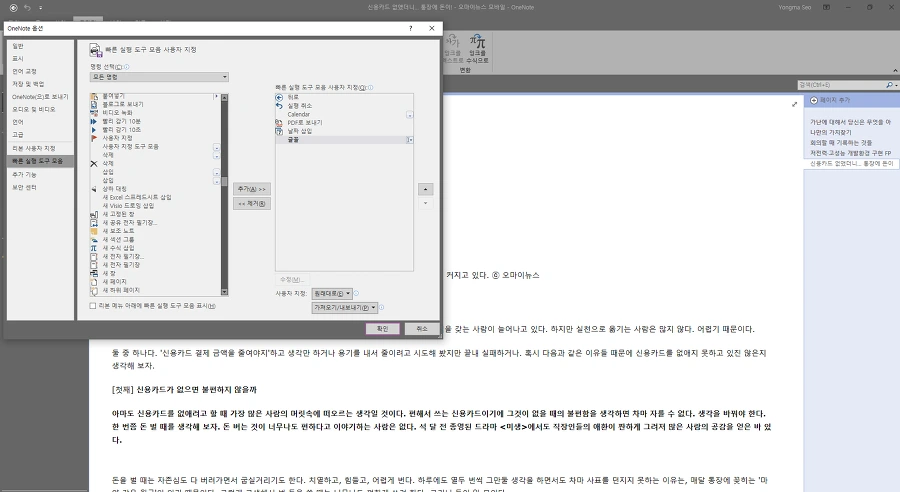The height and width of the screenshot is (492, 900).
Task: Select 새 Excel 스프레드시트 삽입 command
Action: 137,197
